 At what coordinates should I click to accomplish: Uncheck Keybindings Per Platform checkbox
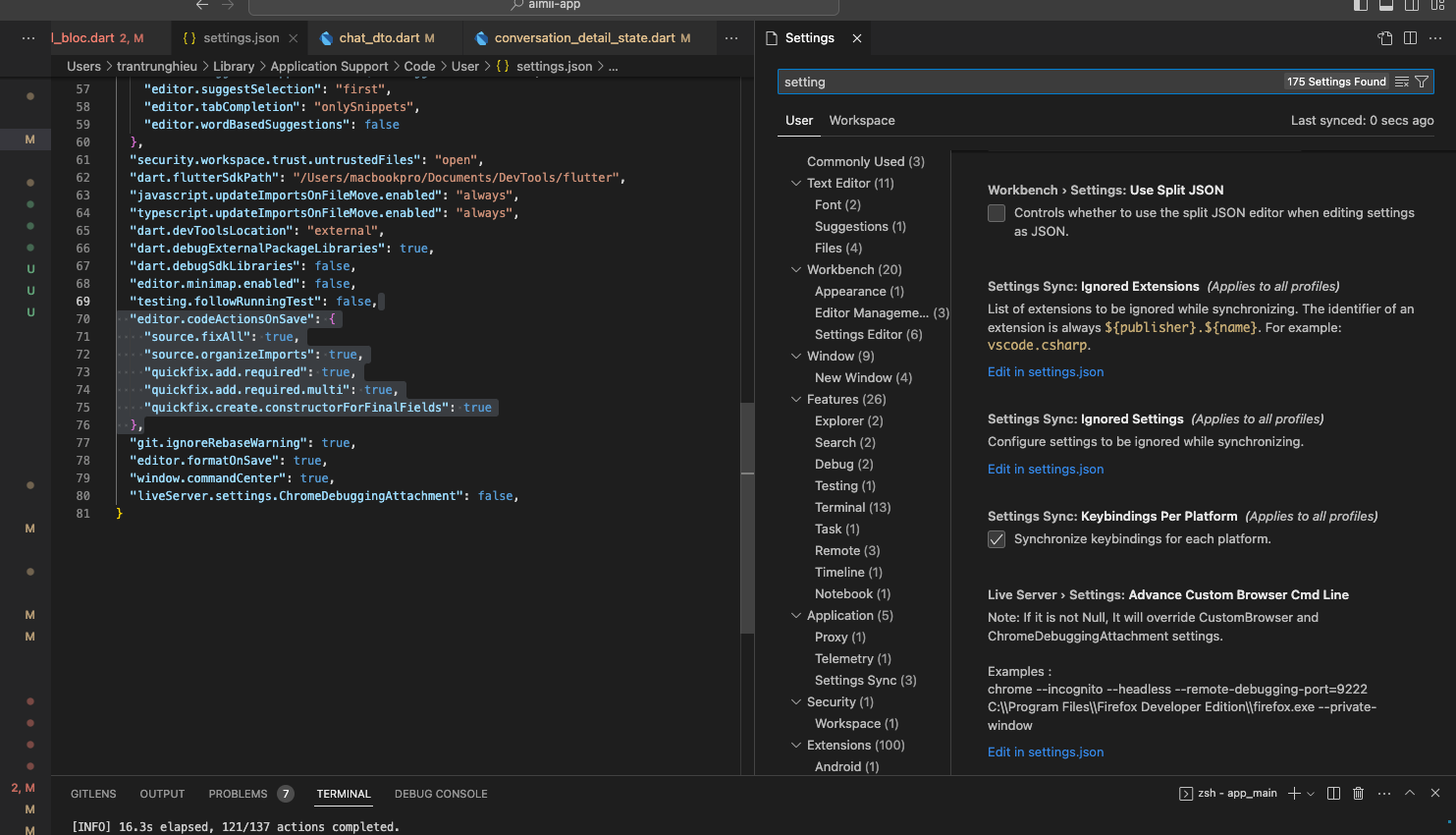997,539
